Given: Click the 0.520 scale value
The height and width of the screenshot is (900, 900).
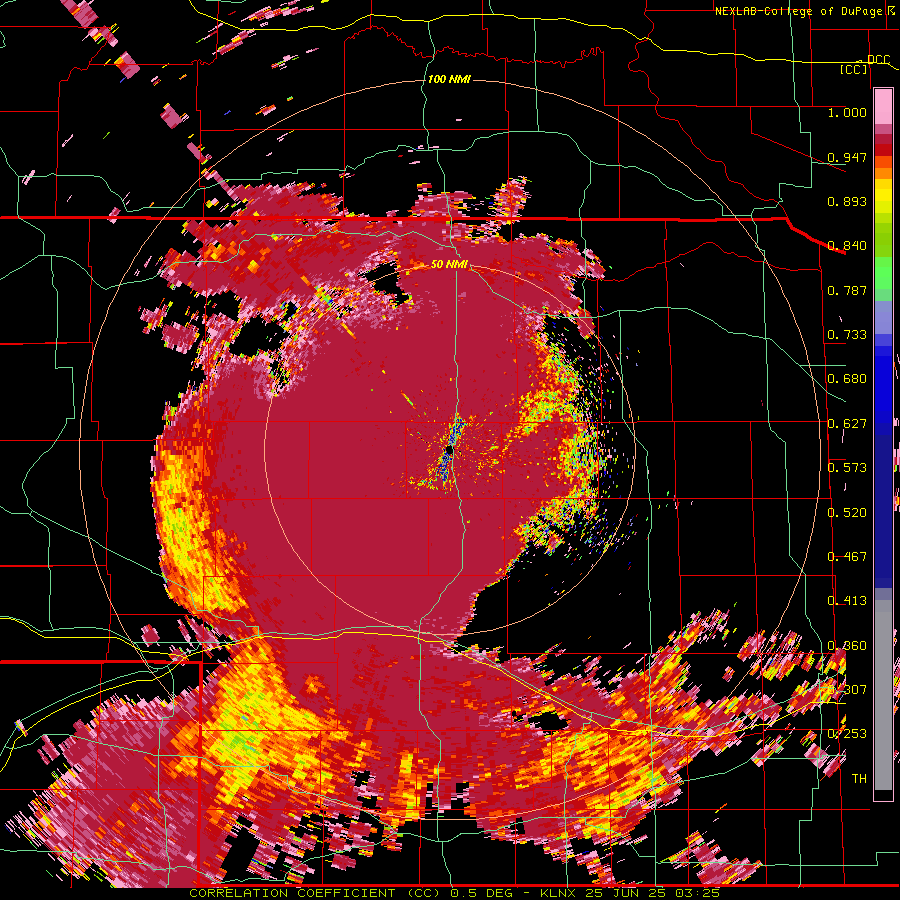Looking at the screenshot, I should (x=847, y=513).
